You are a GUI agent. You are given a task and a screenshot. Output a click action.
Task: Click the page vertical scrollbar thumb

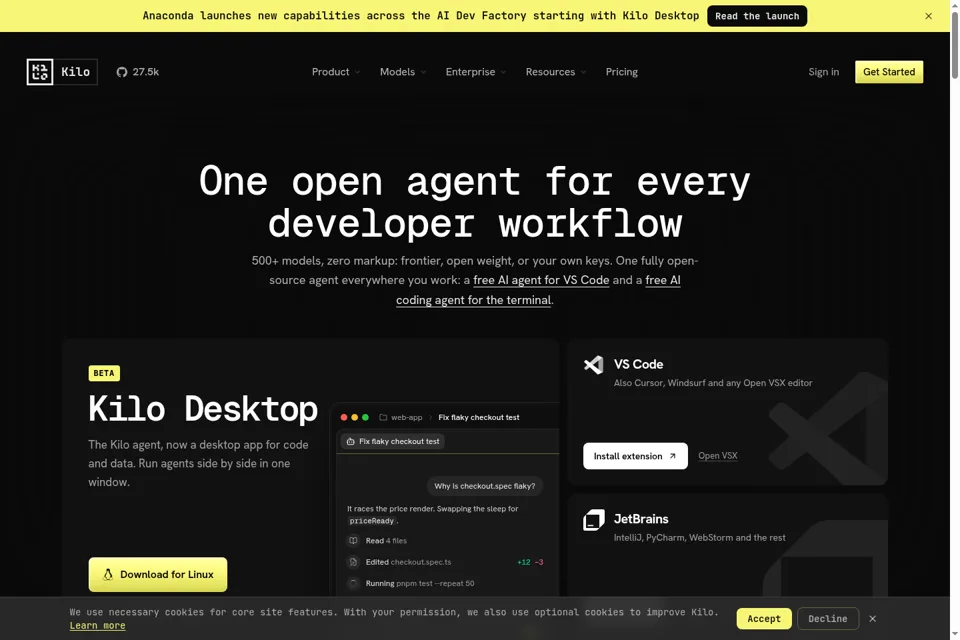pos(954,46)
